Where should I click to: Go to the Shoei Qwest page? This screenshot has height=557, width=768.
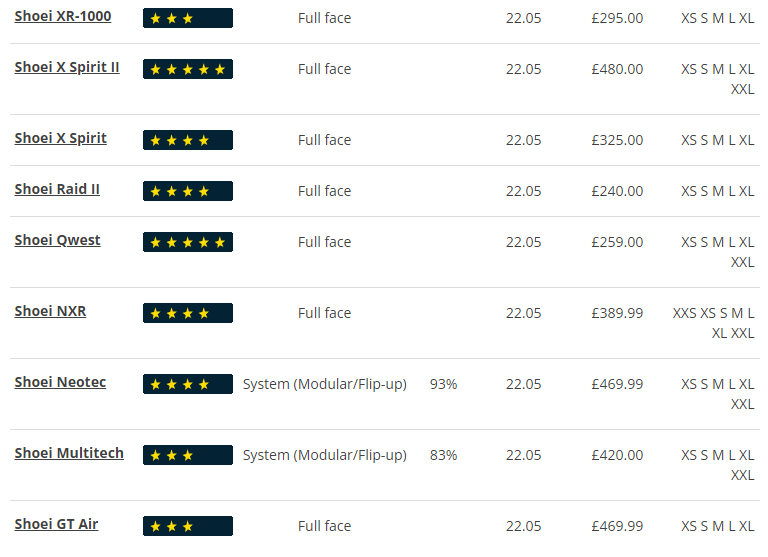[x=57, y=241]
